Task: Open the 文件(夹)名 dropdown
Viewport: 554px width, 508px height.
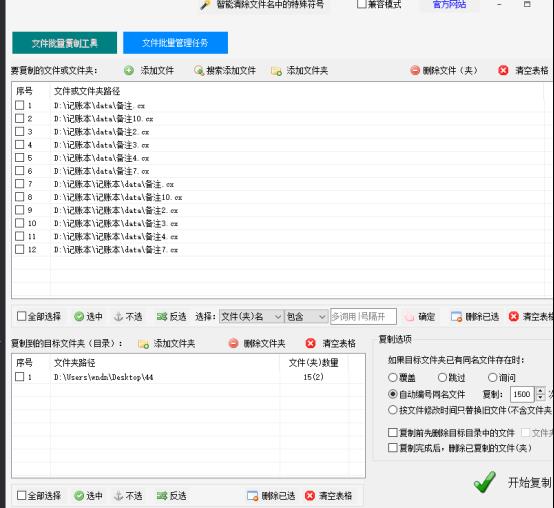Action: pyautogui.click(x=251, y=317)
